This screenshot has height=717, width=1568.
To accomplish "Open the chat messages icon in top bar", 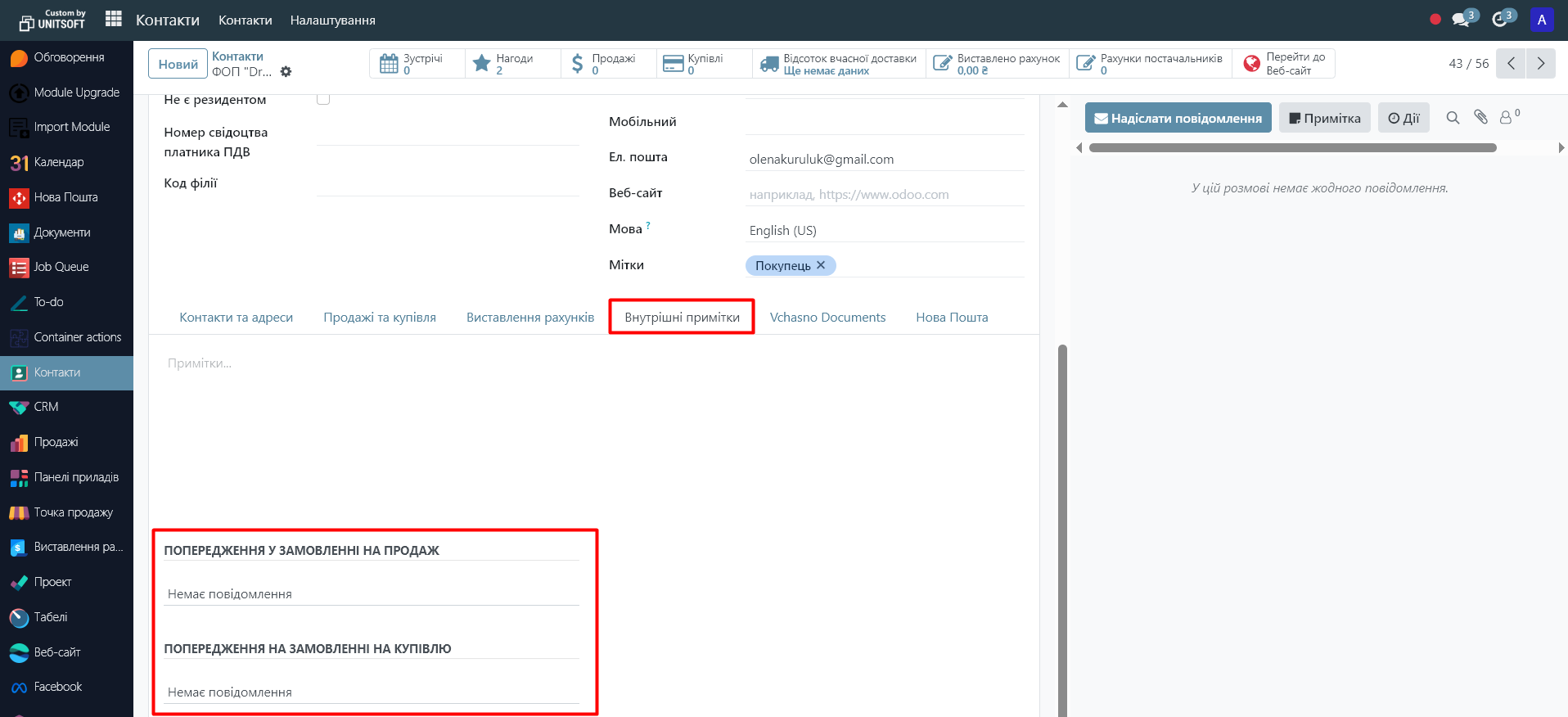I will (x=1461, y=20).
